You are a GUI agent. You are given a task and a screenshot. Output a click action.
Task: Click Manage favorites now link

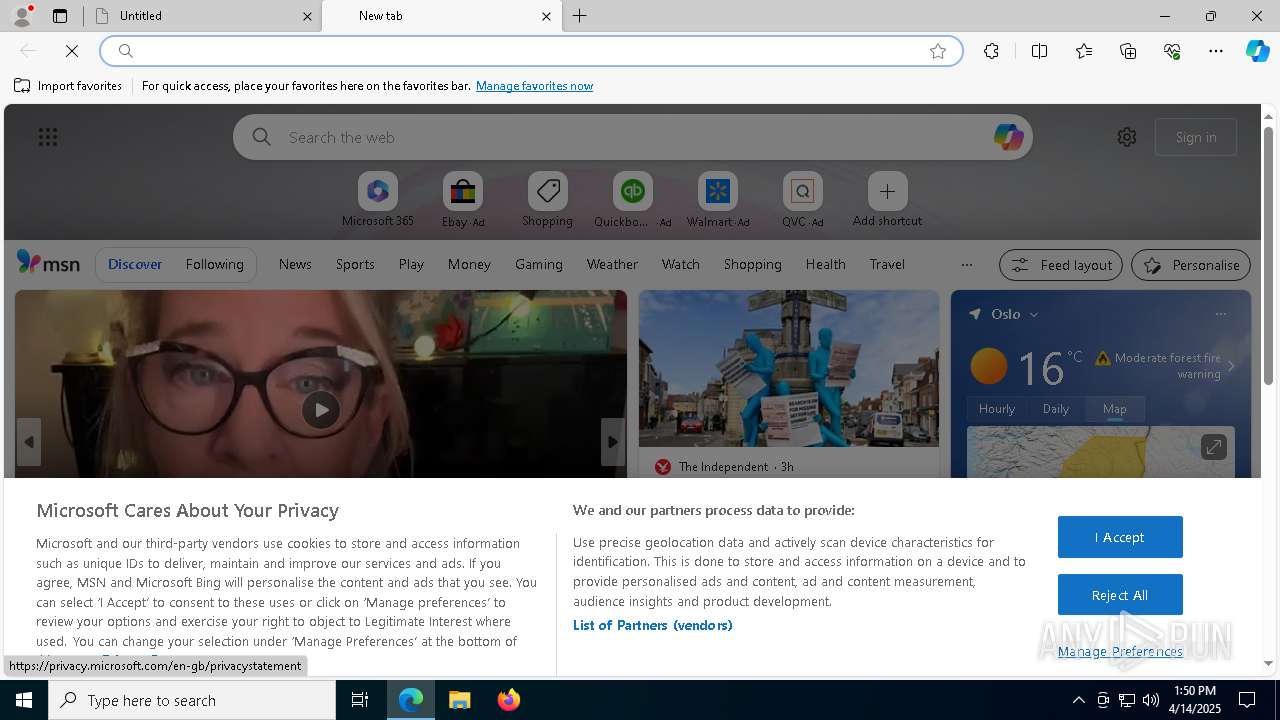click(x=534, y=86)
